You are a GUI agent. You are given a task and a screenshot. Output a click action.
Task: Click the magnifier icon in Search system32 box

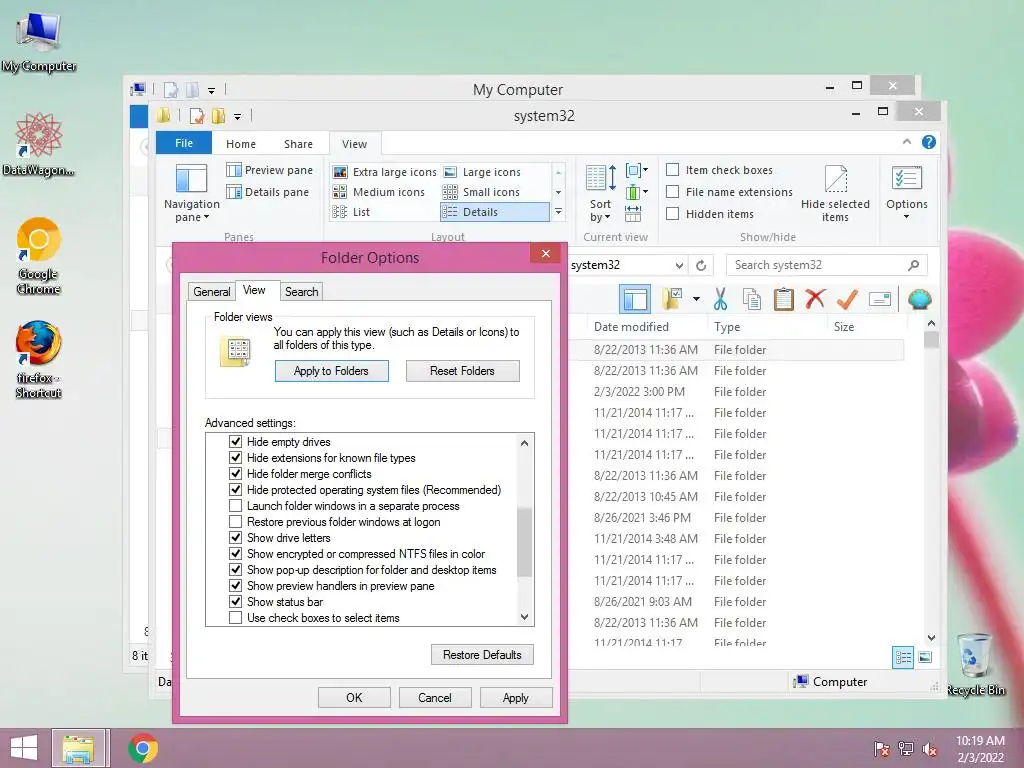[x=914, y=265]
